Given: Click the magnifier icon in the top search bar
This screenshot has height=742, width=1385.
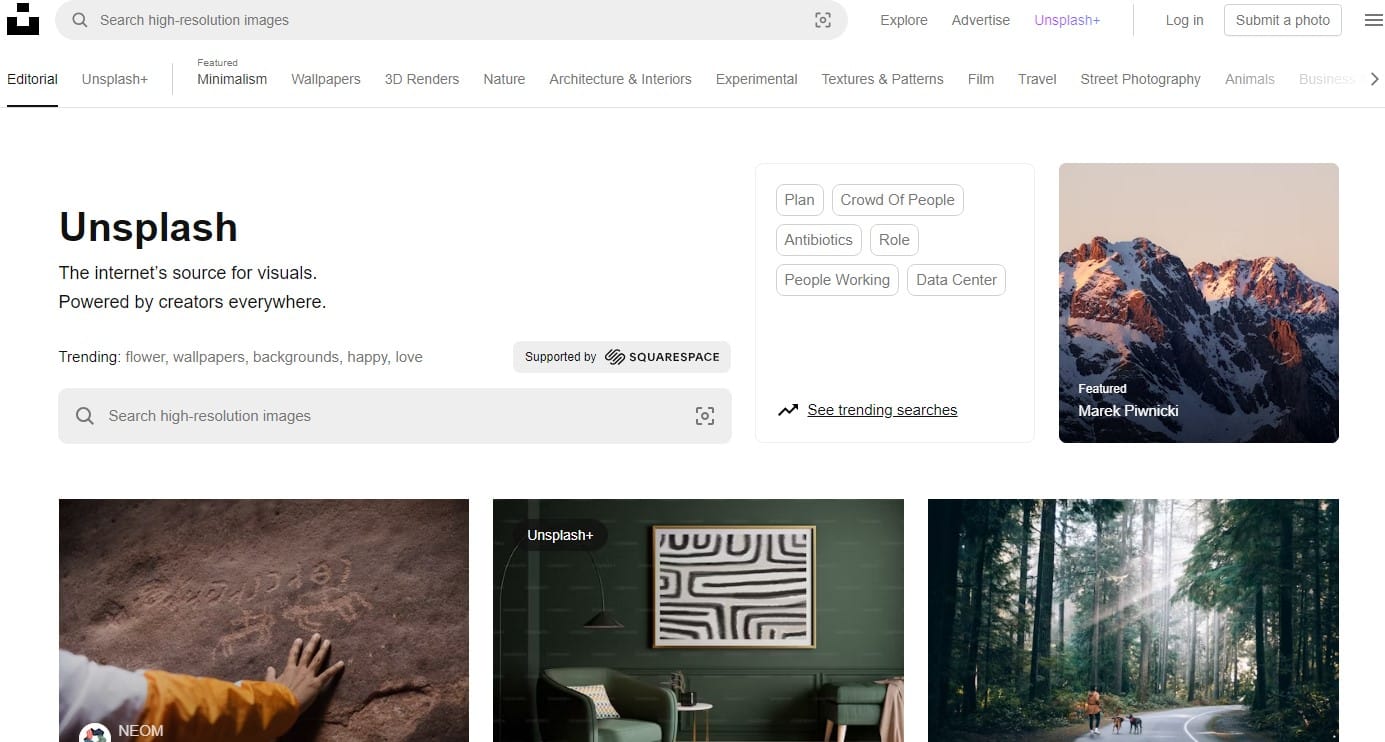Looking at the screenshot, I should click(x=79, y=19).
